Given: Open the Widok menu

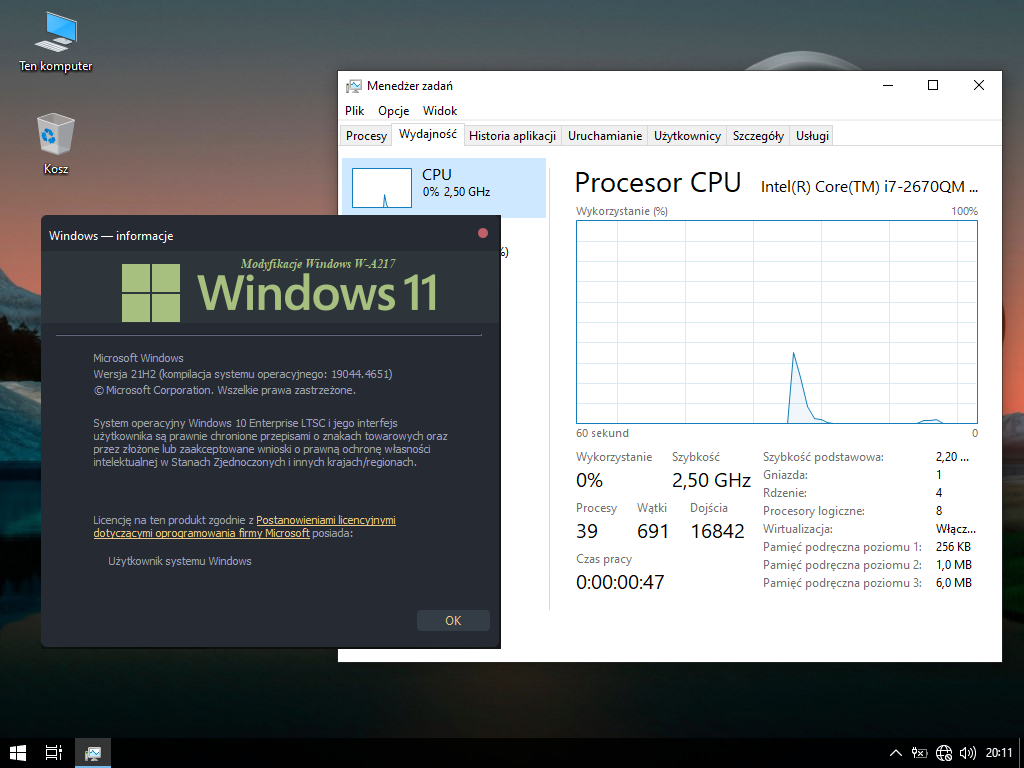Looking at the screenshot, I should coord(440,111).
